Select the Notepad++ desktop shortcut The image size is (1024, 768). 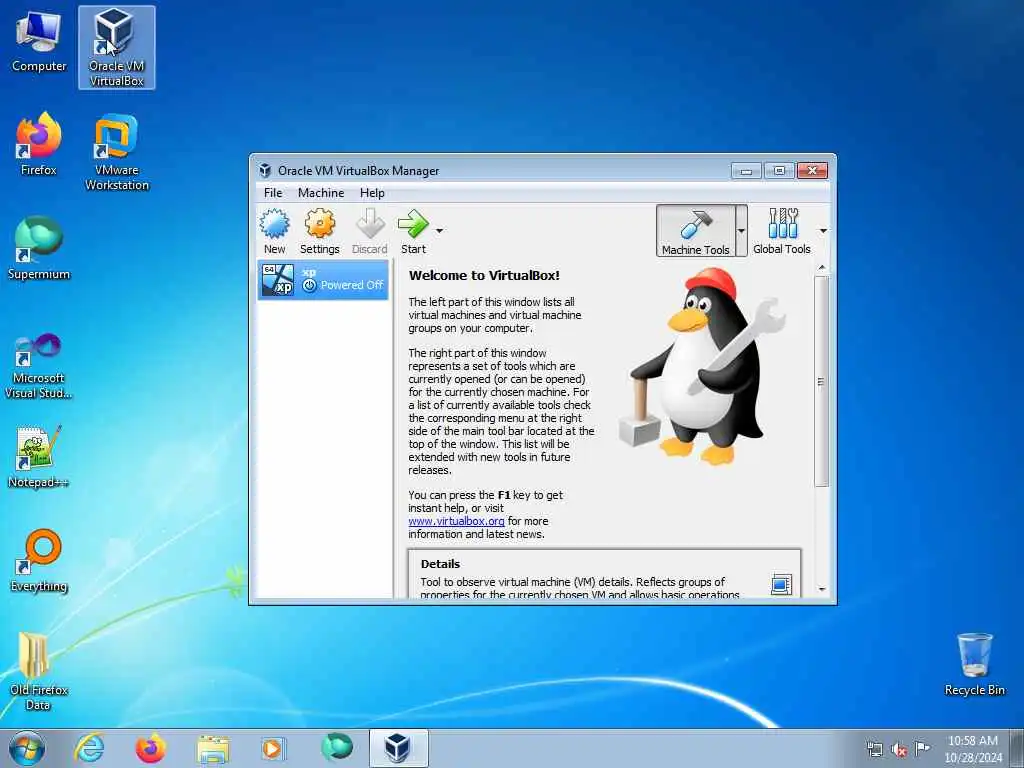click(x=39, y=457)
